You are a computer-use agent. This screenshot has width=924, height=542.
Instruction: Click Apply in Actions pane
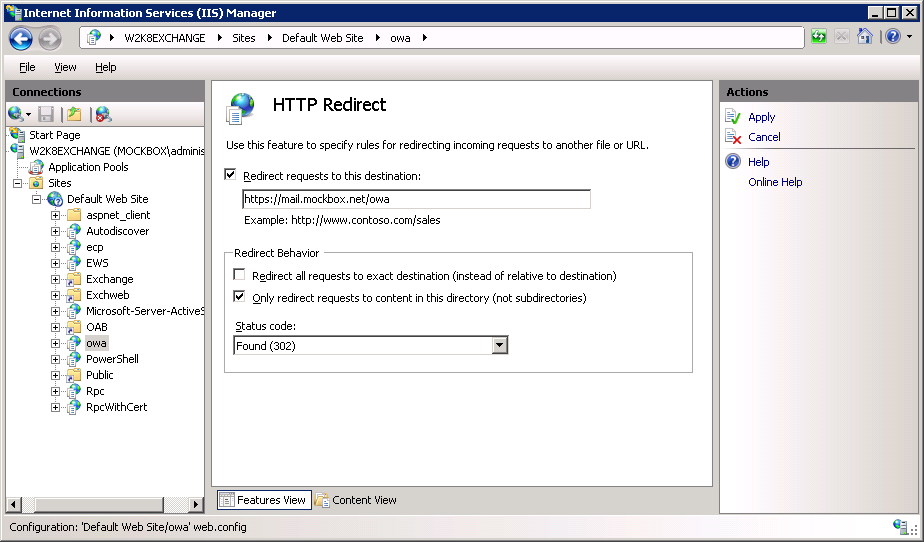point(761,117)
